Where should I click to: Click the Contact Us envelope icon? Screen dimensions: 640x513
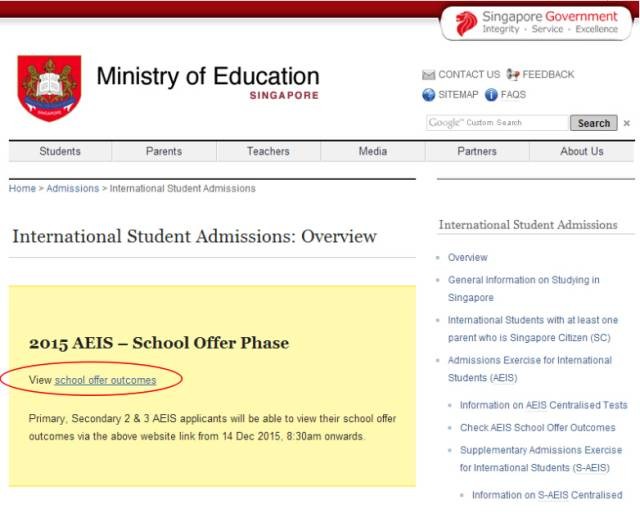[x=429, y=75]
